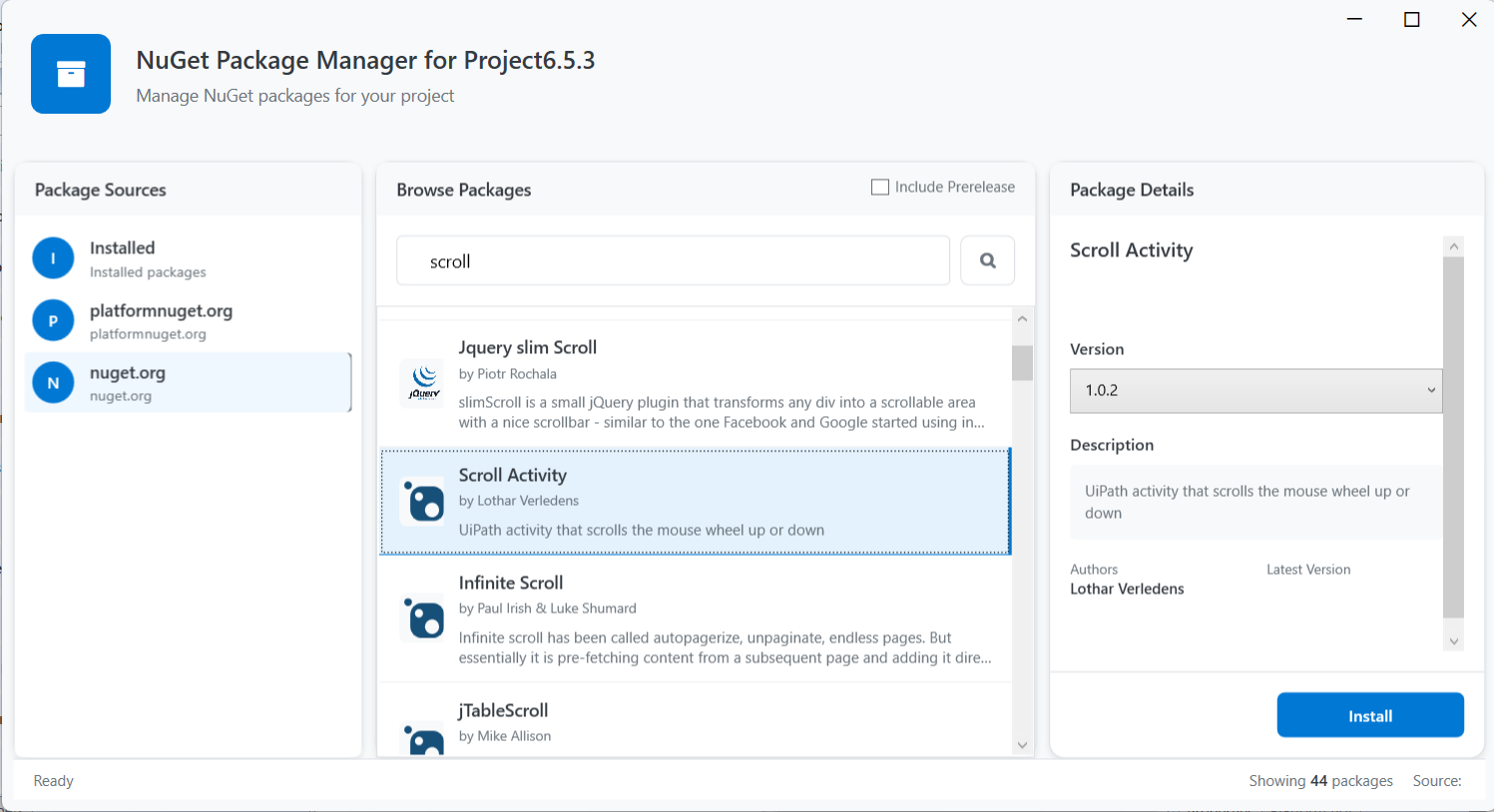Click the Latest Version label
The image size is (1494, 812).
[1308, 570]
